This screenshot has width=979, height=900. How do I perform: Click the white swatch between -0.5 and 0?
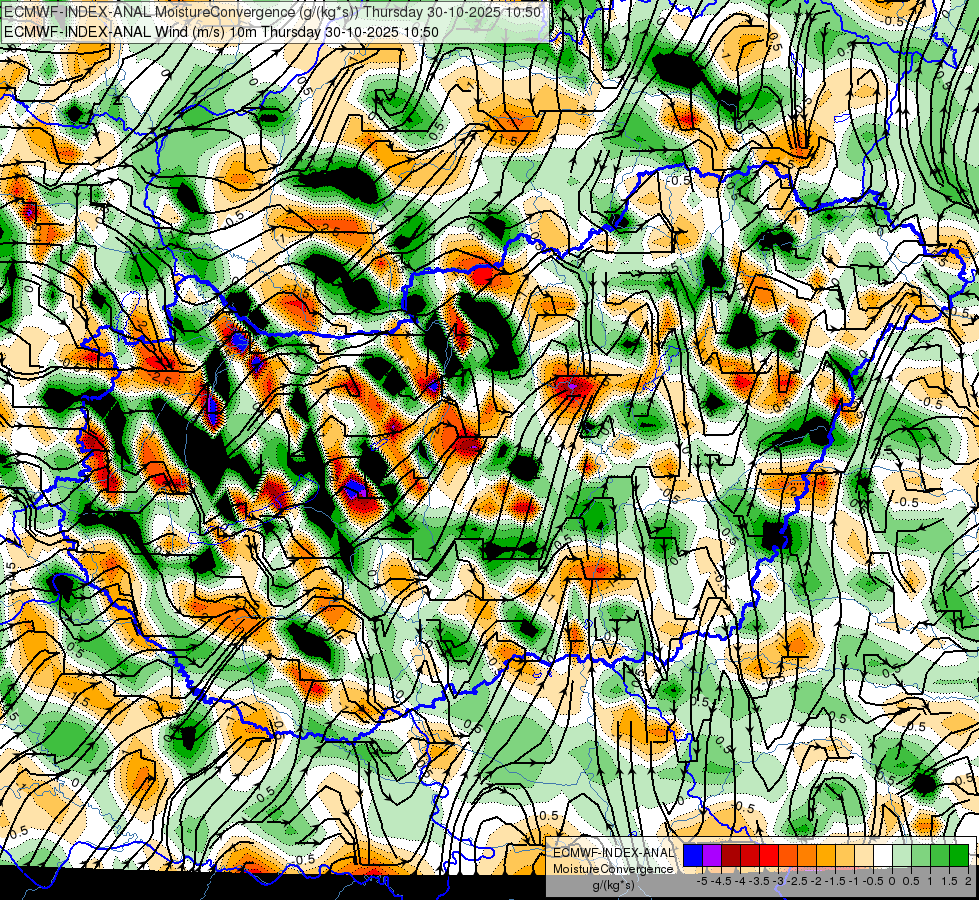pos(883,856)
